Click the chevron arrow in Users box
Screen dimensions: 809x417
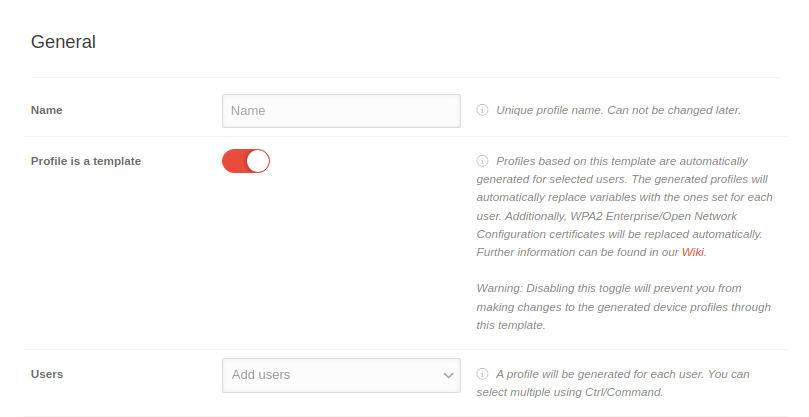pyautogui.click(x=448, y=375)
